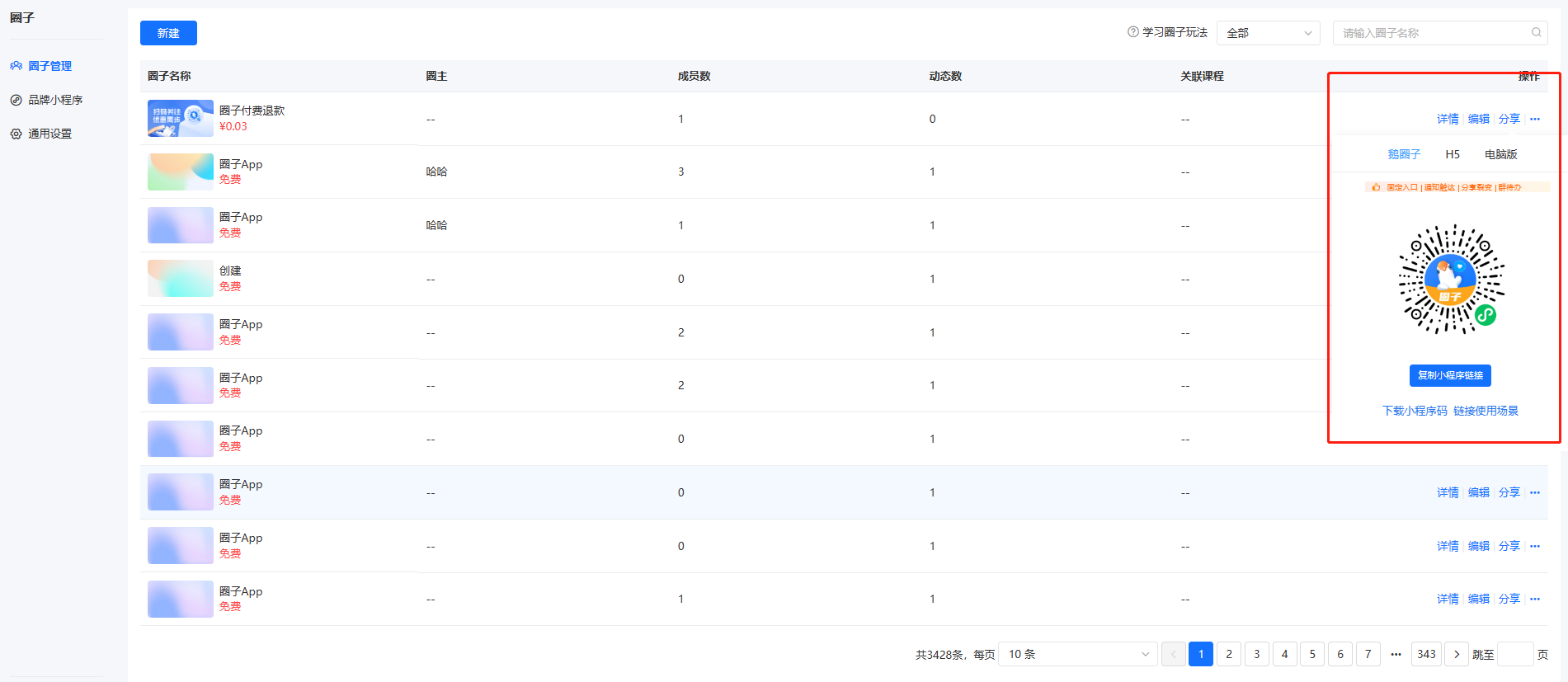Click the mini-program QR code image
1568x682 pixels.
coord(1451,279)
